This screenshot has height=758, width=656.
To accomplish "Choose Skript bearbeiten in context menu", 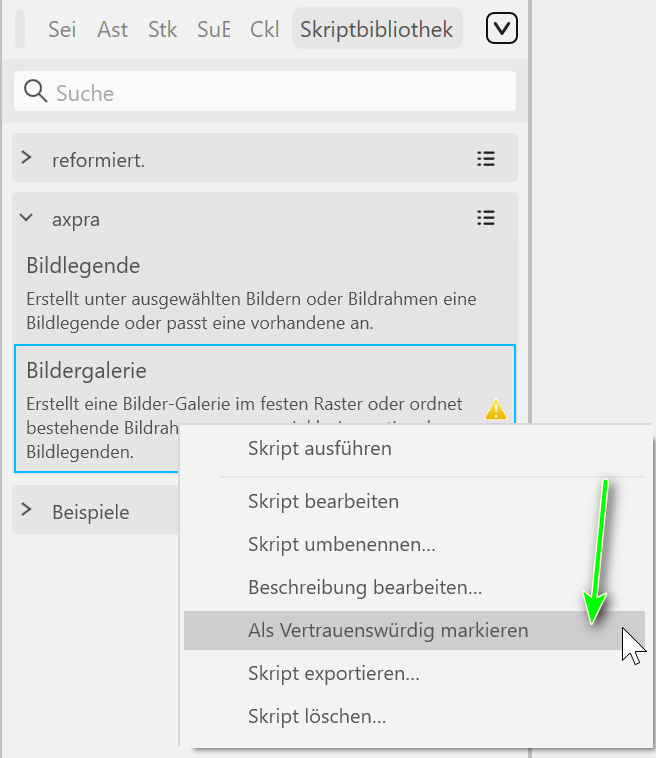I will 414,501.
